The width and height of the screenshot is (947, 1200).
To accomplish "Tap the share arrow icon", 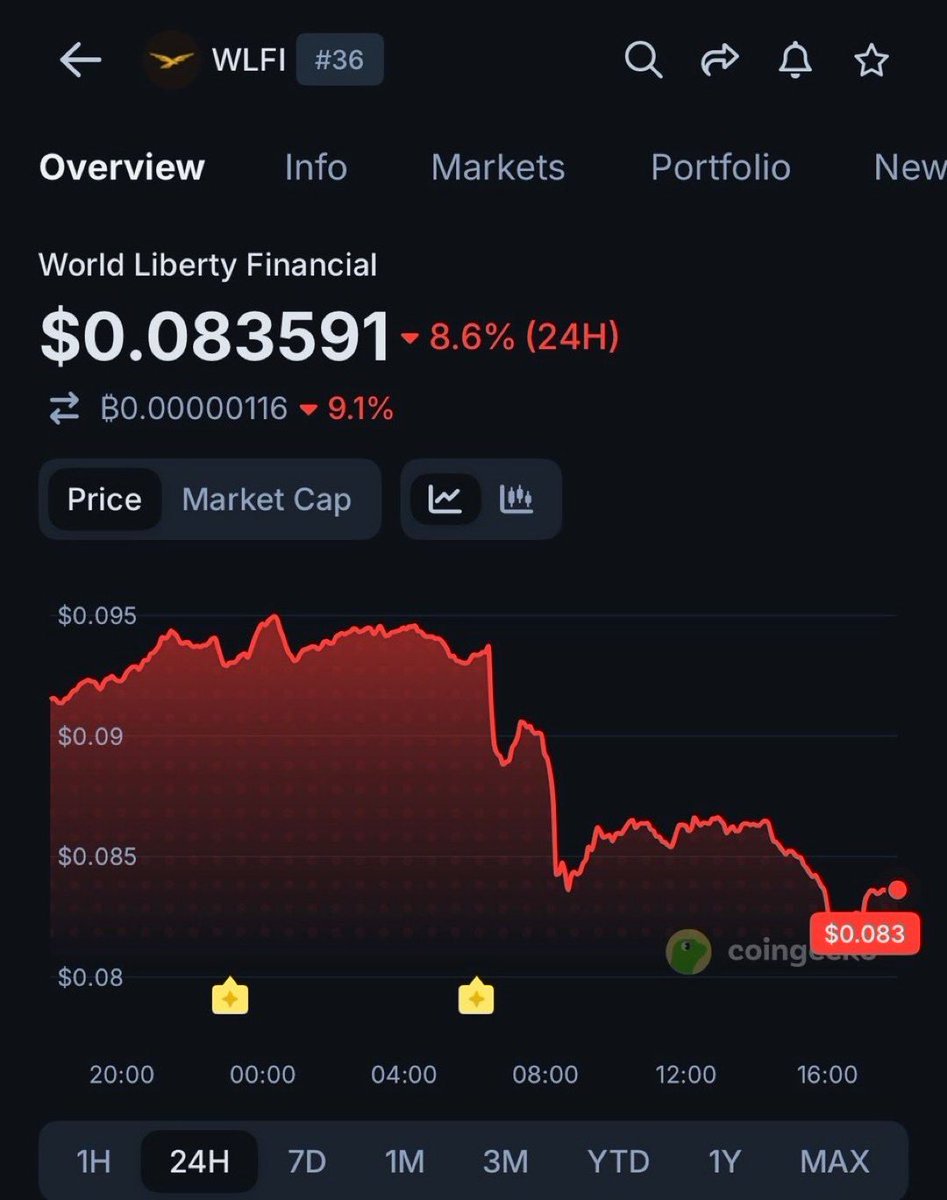I will click(719, 61).
